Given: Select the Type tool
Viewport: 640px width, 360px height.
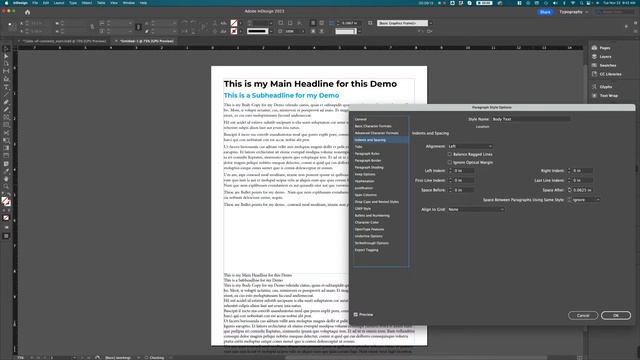Looking at the screenshot, I should pyautogui.click(x=6, y=87).
